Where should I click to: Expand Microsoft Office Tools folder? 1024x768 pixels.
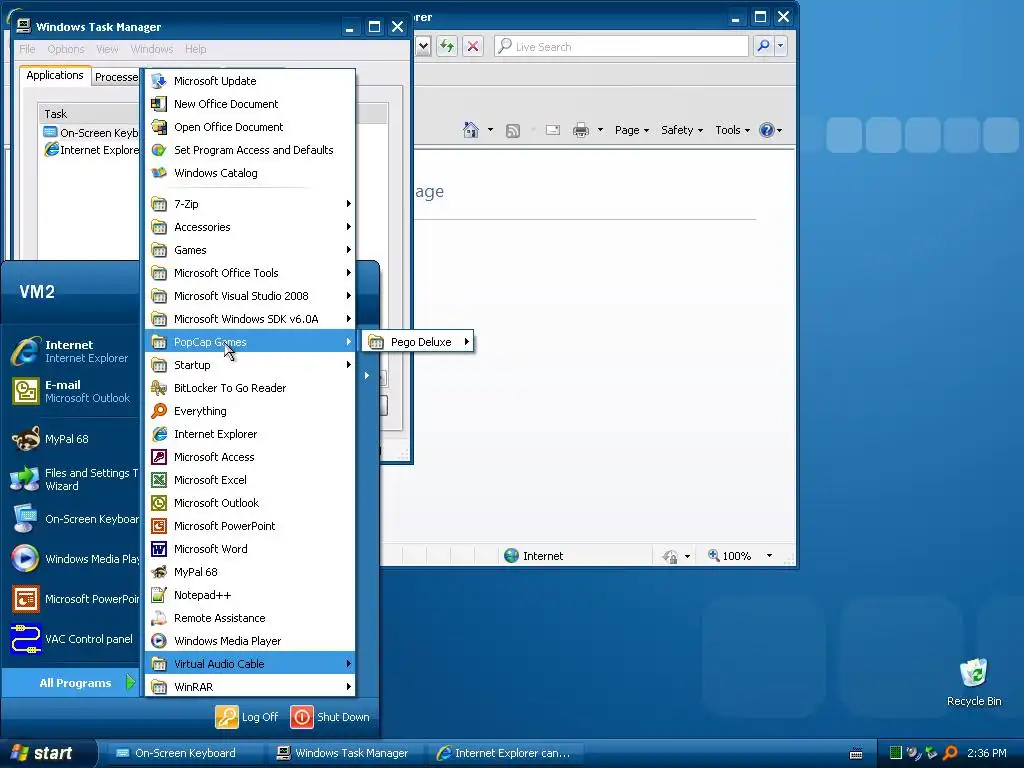point(249,273)
